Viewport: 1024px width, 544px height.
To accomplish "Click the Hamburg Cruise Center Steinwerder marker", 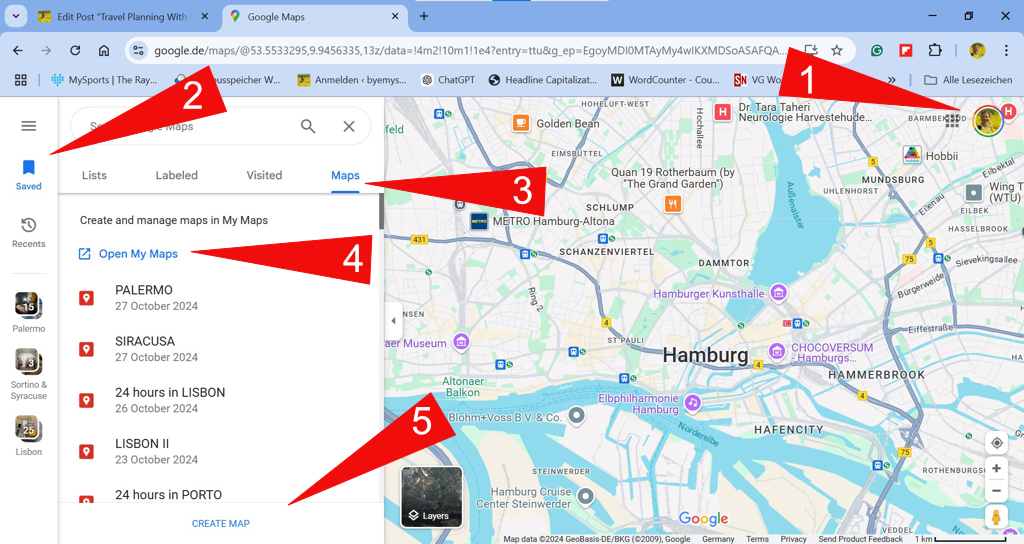I will tap(586, 497).
